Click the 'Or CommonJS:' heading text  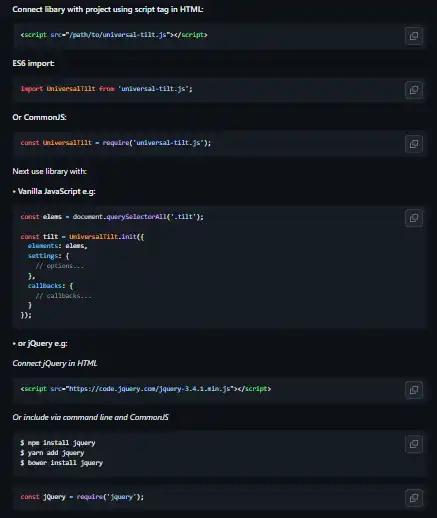point(39,117)
